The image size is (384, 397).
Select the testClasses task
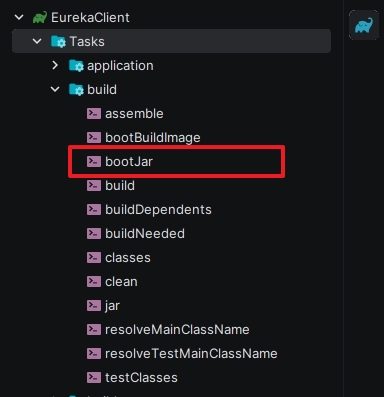click(141, 378)
